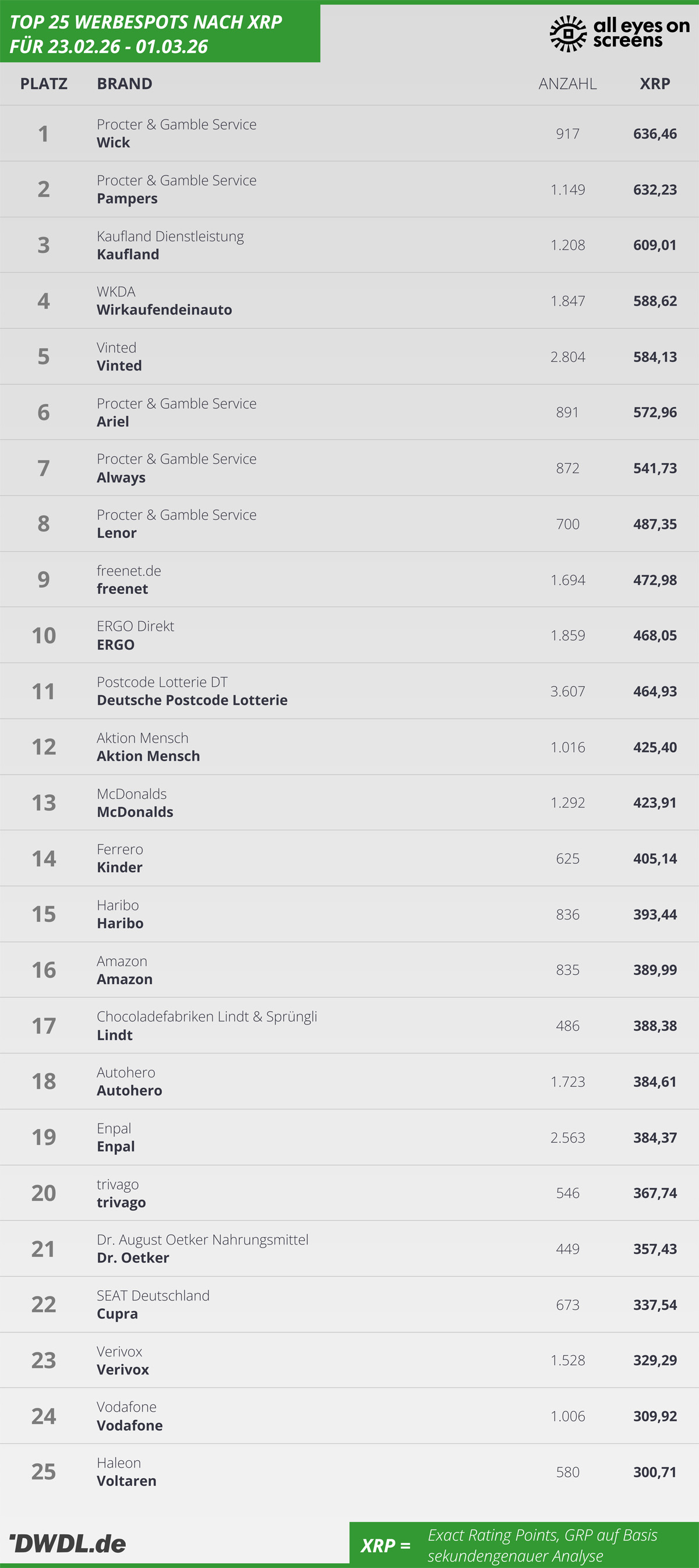
Task: Click the PLATZ column header
Action: tap(44, 83)
